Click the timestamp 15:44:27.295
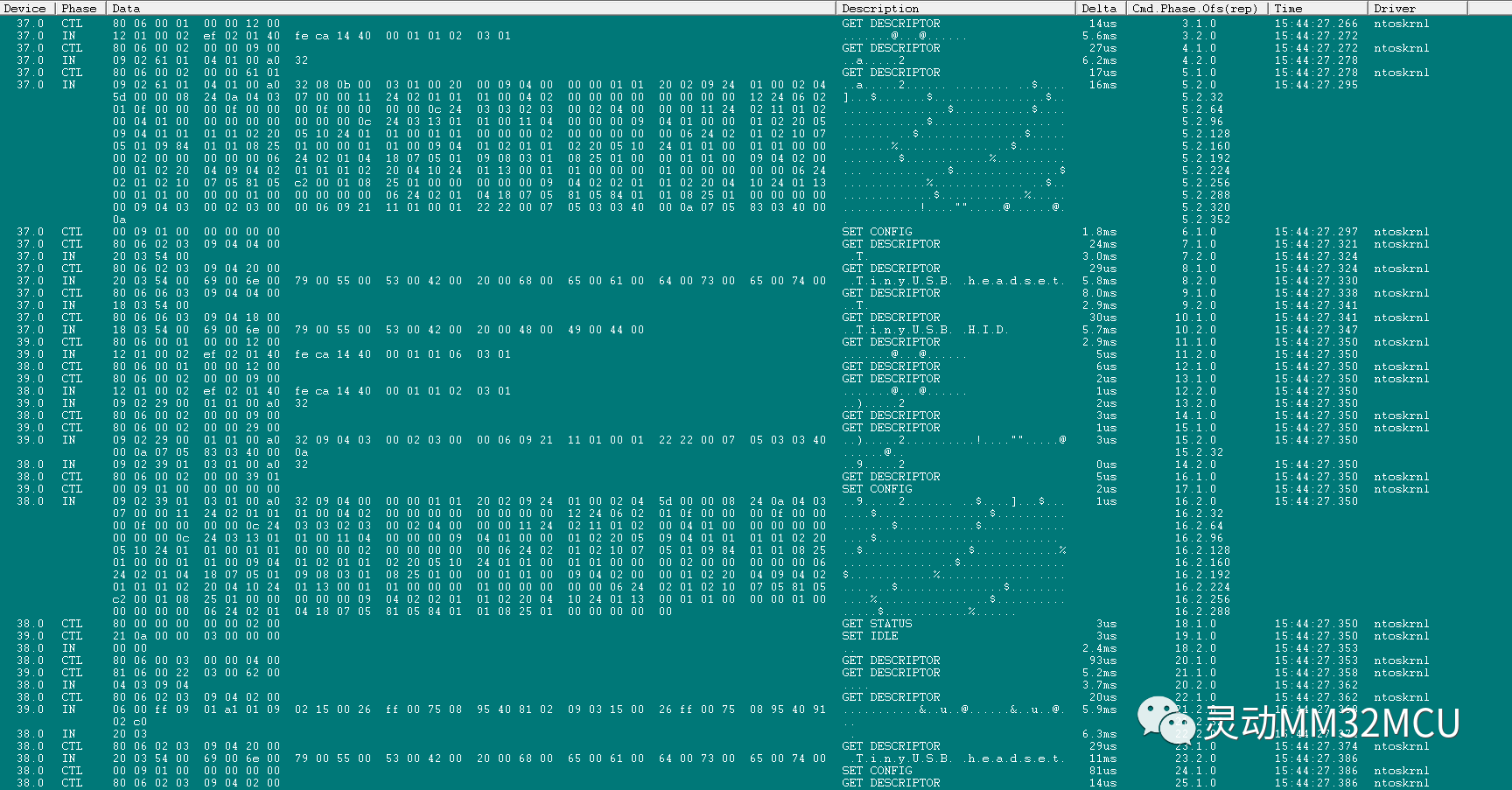Image resolution: width=1512 pixels, height=790 pixels. tap(1316, 85)
